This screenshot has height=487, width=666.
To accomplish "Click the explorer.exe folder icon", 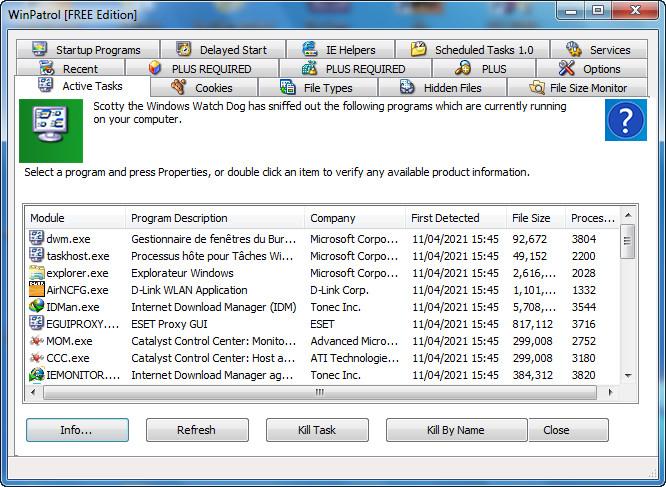I will coord(37,272).
